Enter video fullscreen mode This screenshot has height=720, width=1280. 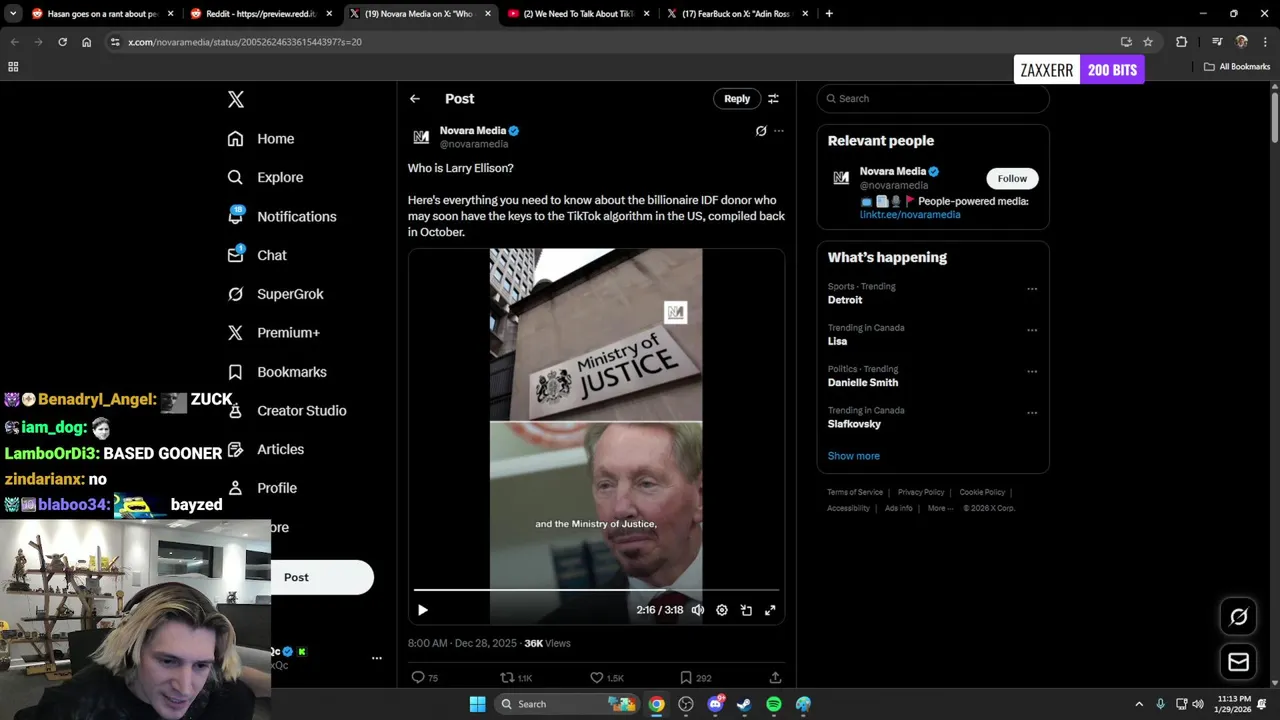click(x=770, y=610)
